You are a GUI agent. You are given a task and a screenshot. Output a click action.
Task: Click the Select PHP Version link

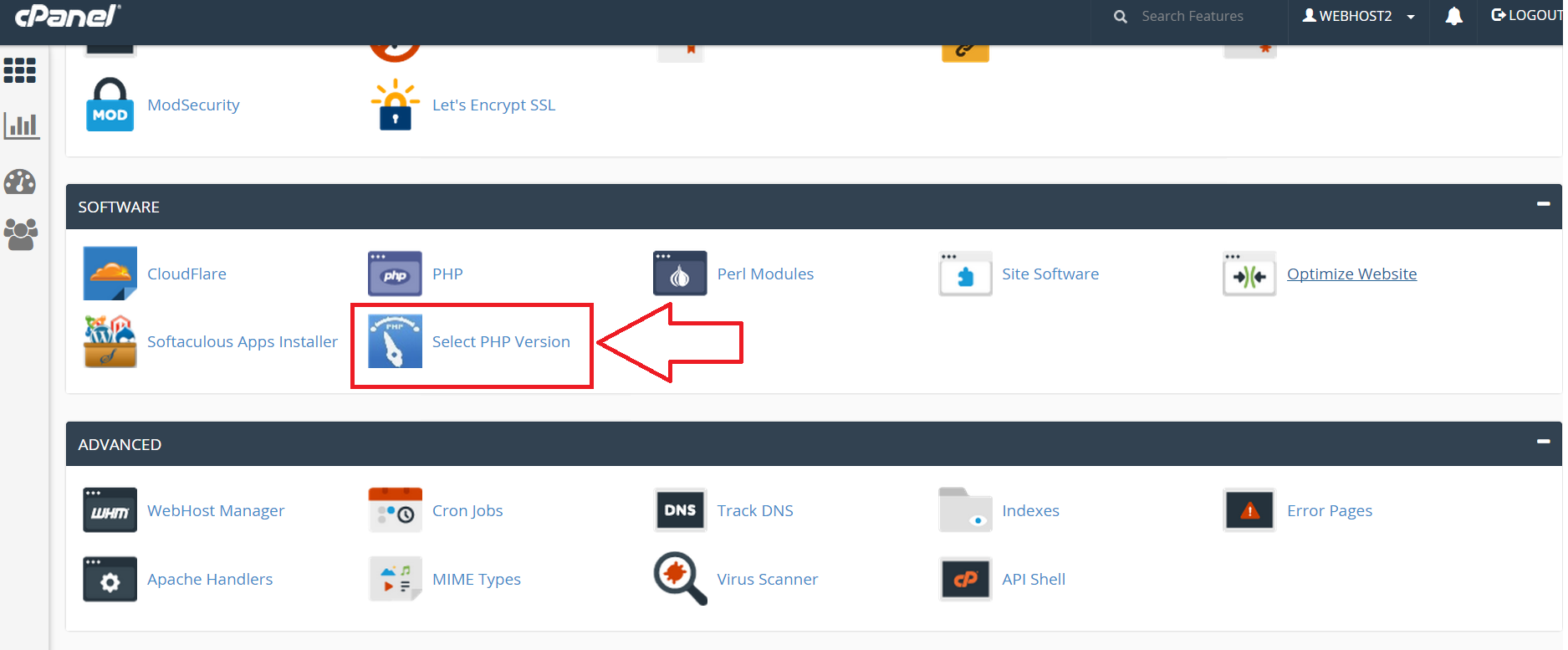tap(501, 341)
